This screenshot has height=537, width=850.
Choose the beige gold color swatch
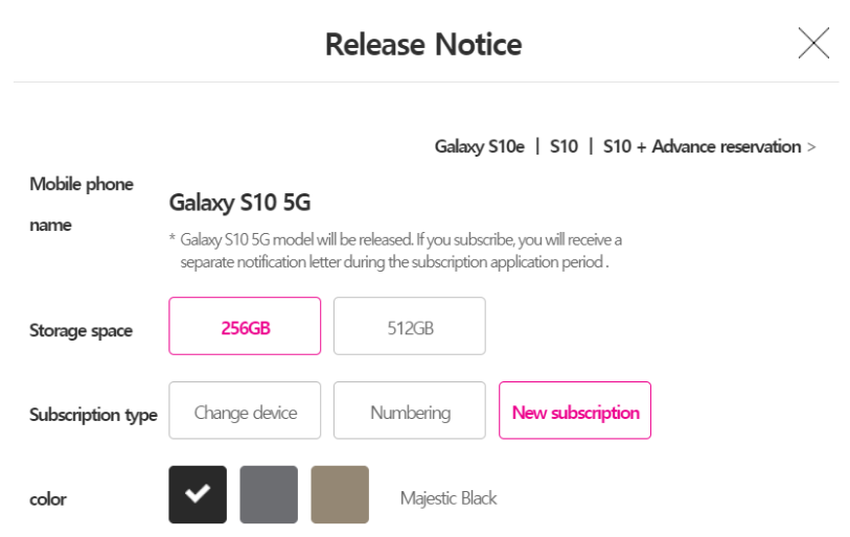[340, 494]
